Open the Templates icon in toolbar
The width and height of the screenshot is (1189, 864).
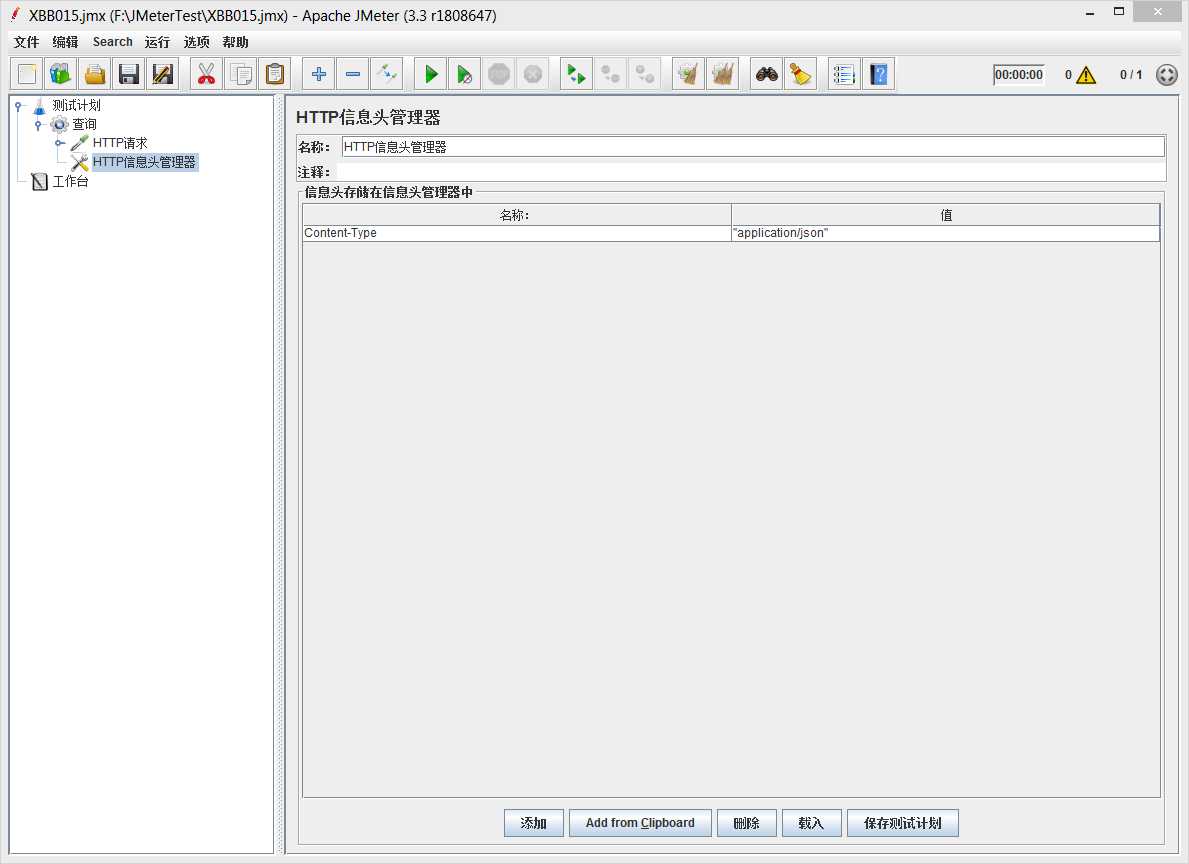(60, 74)
